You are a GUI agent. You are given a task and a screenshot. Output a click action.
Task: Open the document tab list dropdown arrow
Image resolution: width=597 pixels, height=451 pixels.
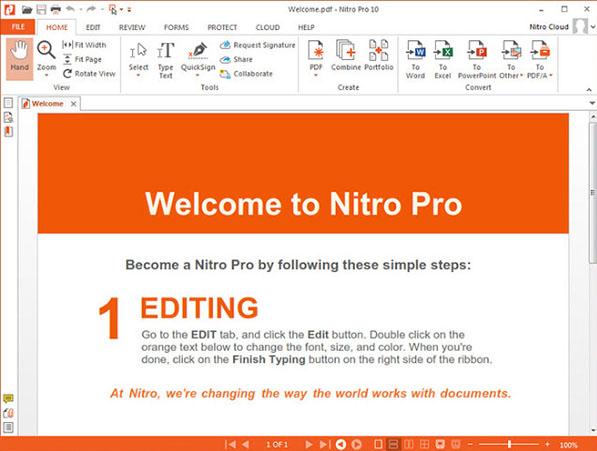point(592,103)
